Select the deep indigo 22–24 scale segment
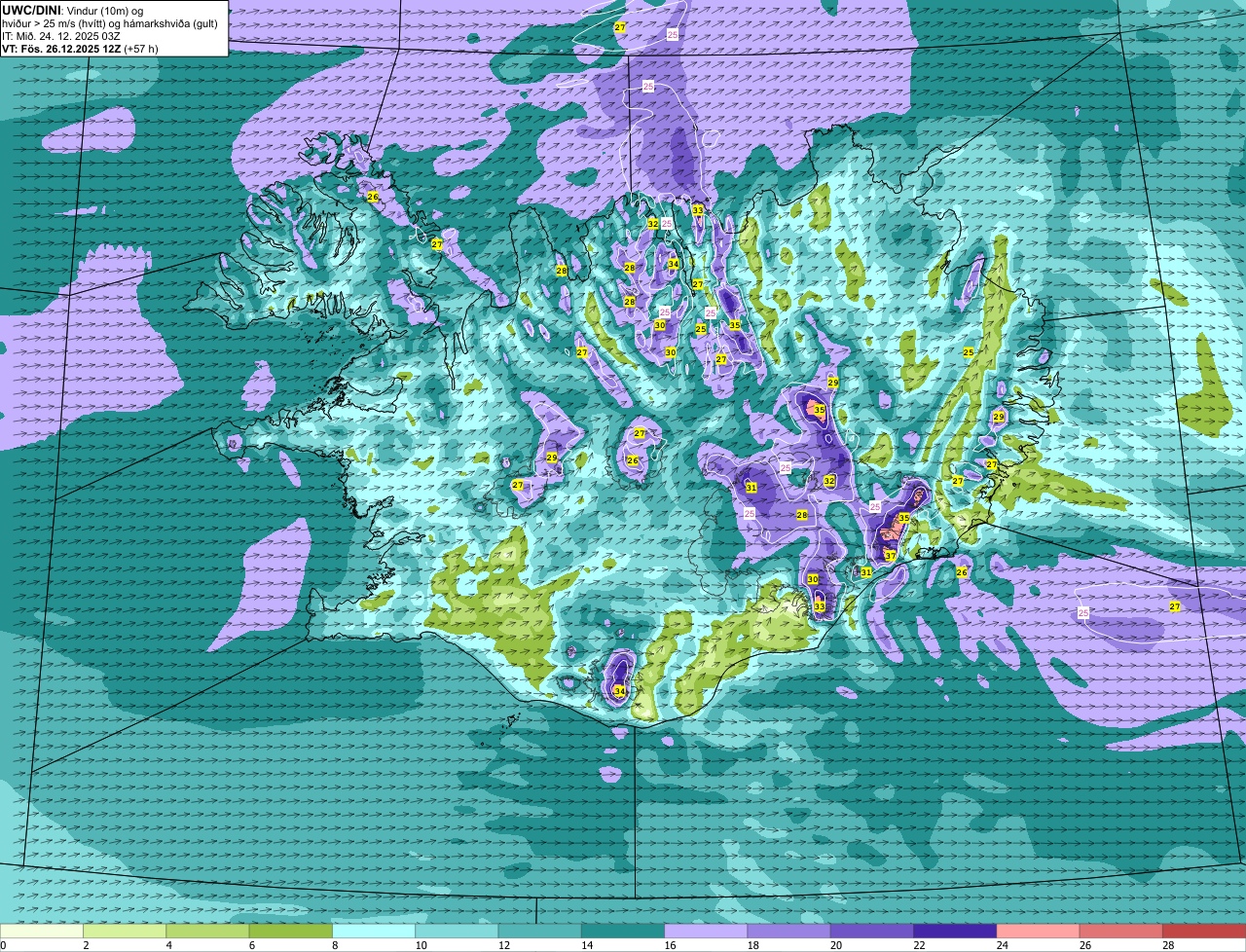 point(955,931)
